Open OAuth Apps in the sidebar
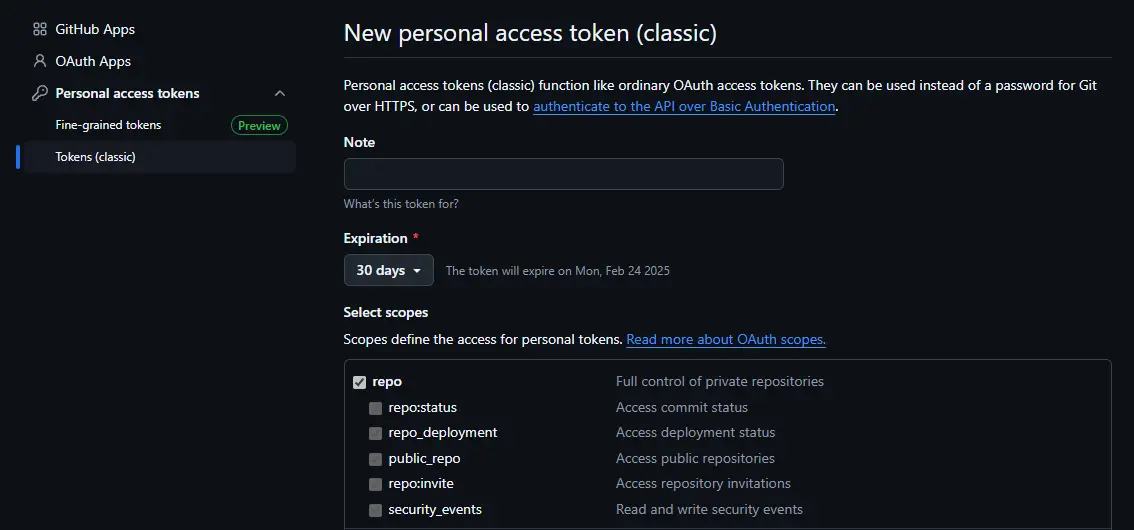This screenshot has height=530, width=1134. [93, 61]
